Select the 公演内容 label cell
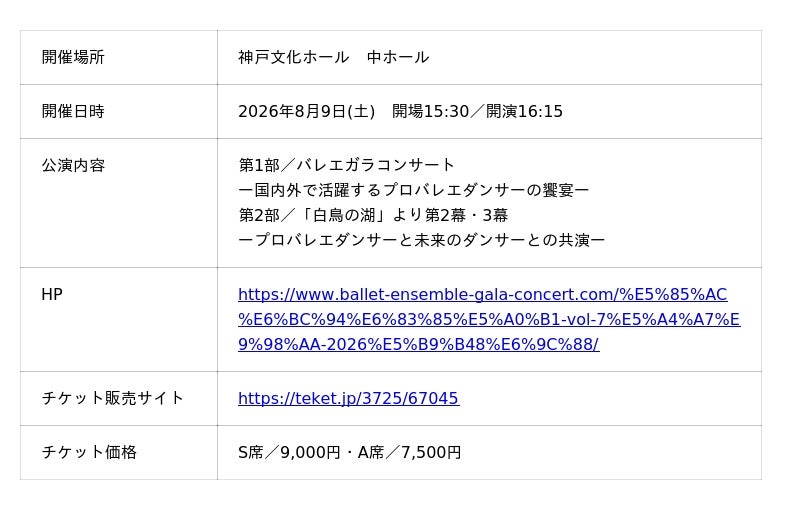This screenshot has width=800, height=510. (x=119, y=203)
